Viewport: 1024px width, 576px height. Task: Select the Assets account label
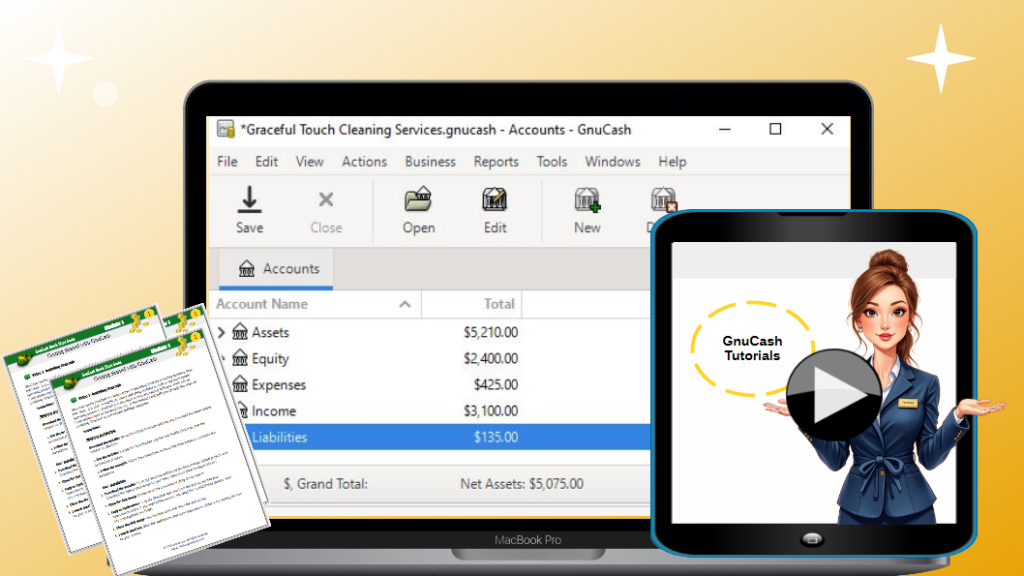(270, 332)
